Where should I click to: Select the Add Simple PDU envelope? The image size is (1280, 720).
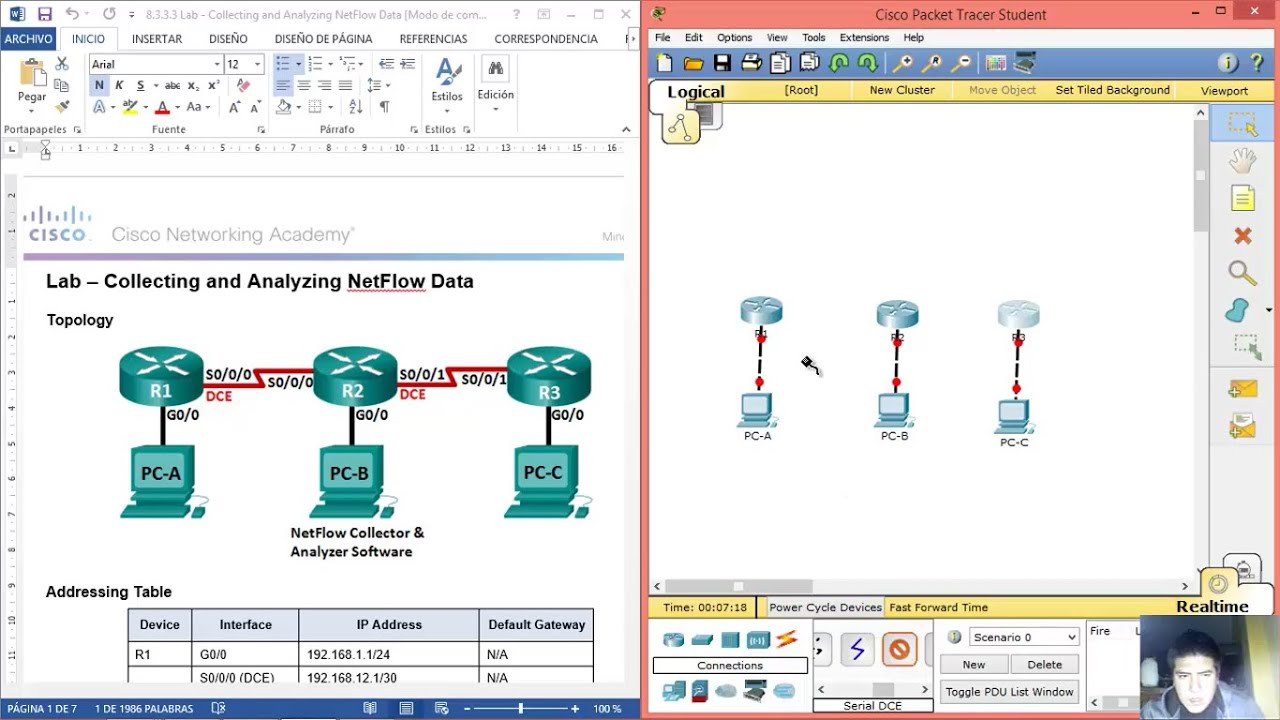(x=1242, y=389)
